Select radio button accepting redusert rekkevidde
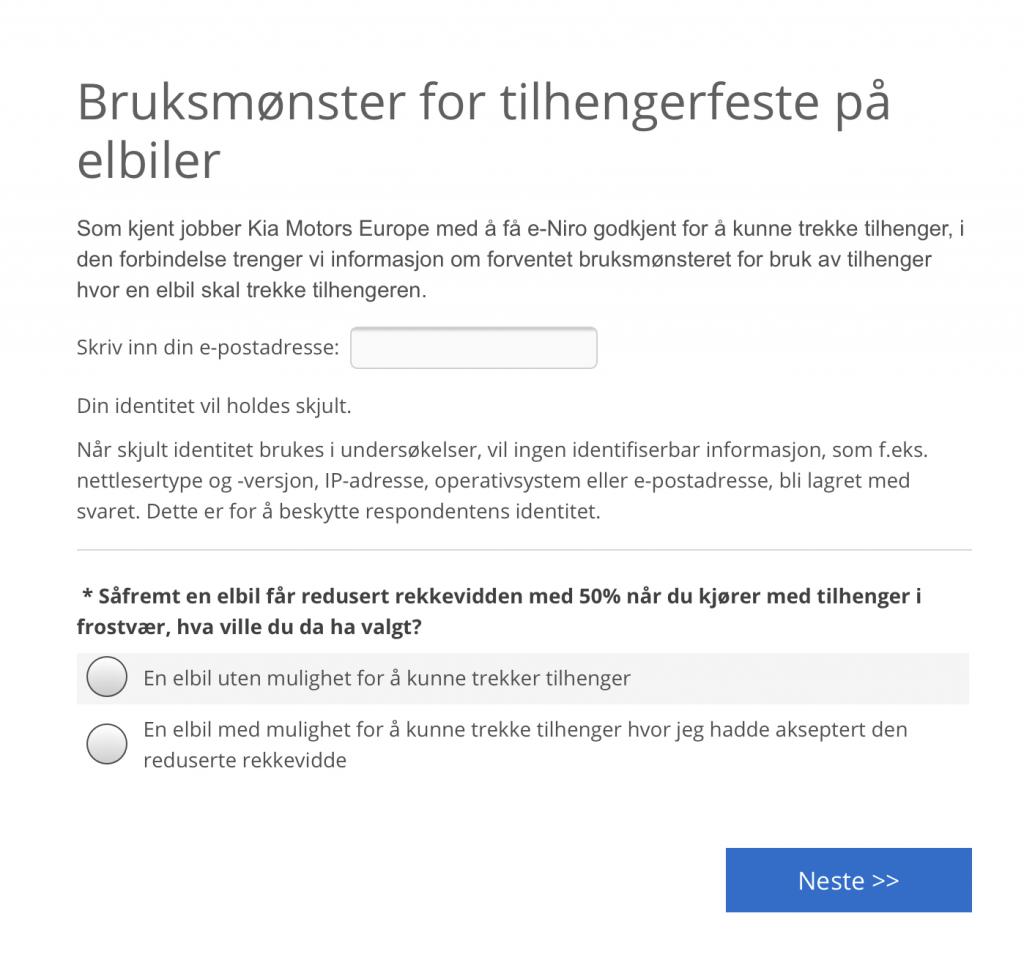This screenshot has height=968, width=1024. point(106,743)
